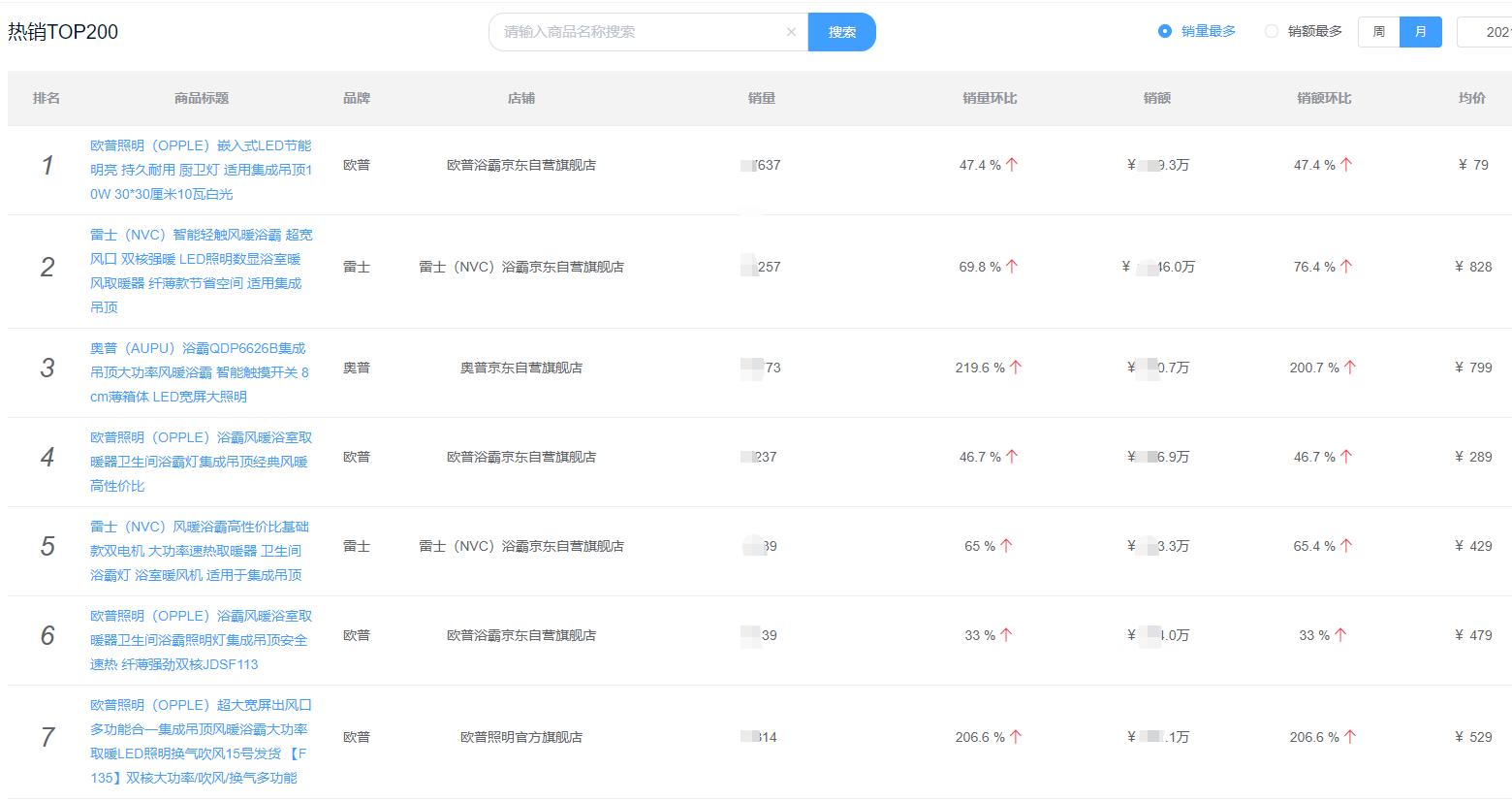Viewport: 1512px width, 801px height.
Task: Sort by the 销量 column header
Action: (762, 98)
